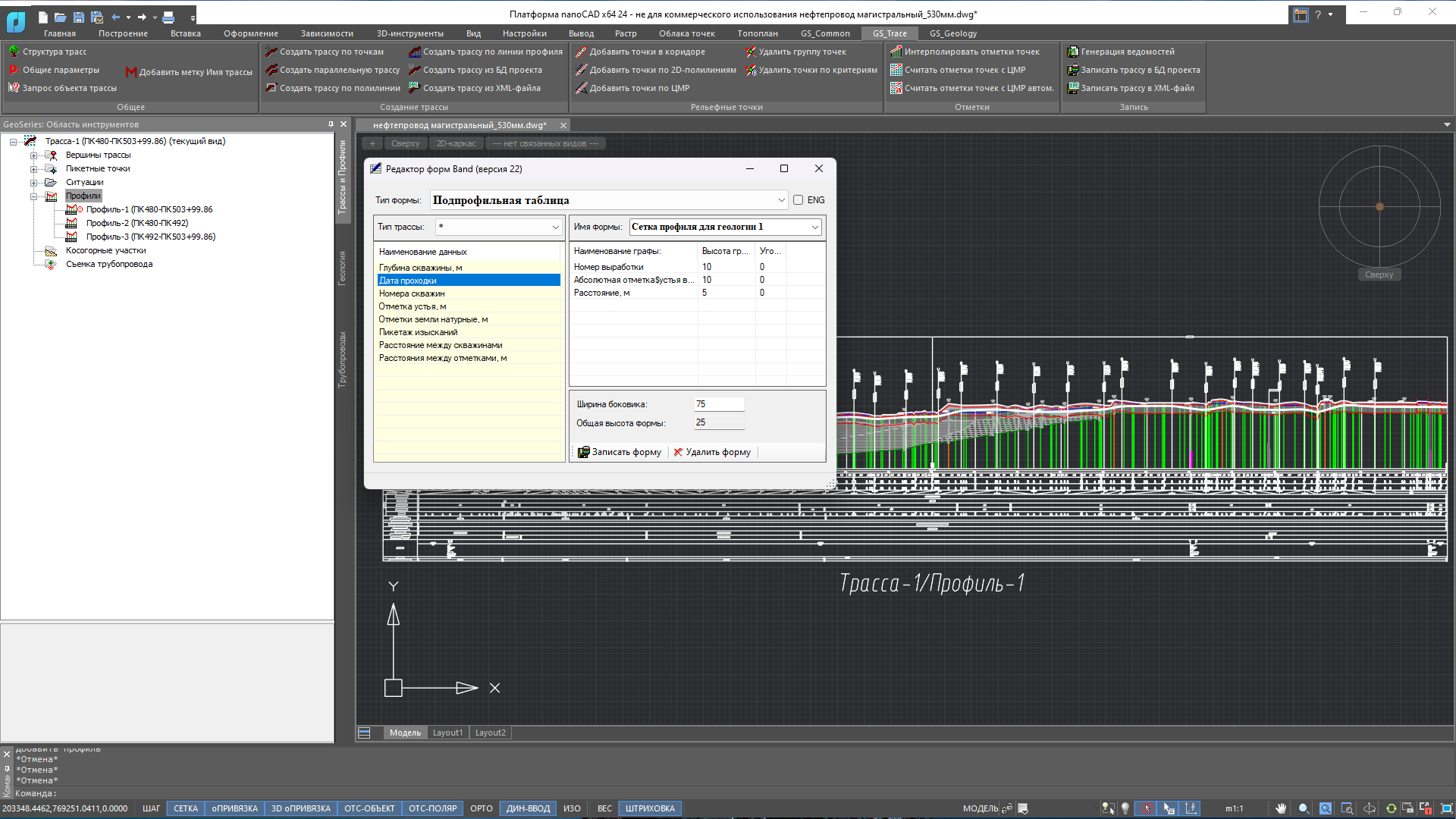Click Интерполировать отметки точек icon
1456x819 pixels.
(896, 52)
